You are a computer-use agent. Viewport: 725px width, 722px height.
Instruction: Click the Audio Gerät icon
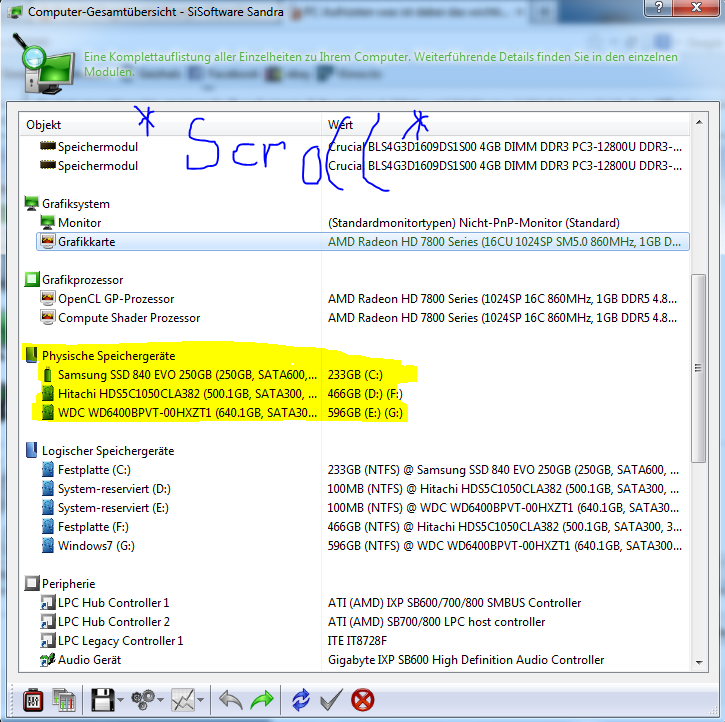tap(47, 660)
